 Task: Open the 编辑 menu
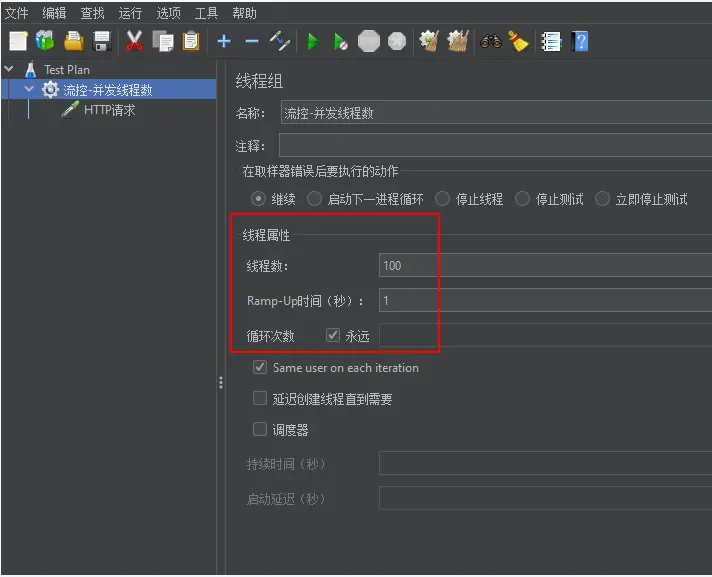coord(54,13)
